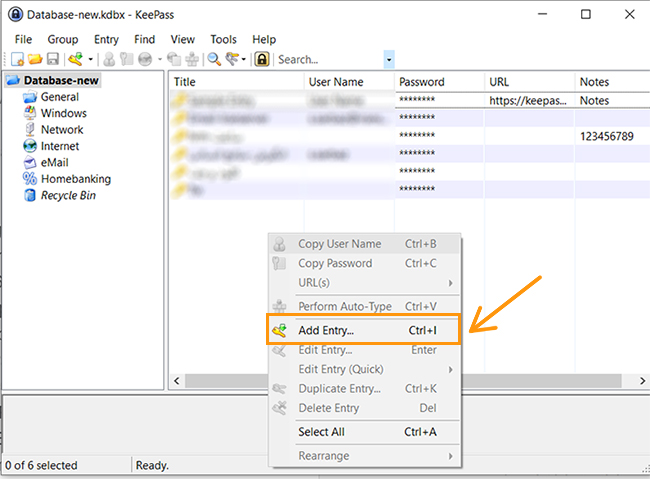The height and width of the screenshot is (479, 650).
Task: Click the Notes cell in the first row
Action: [x=594, y=100]
